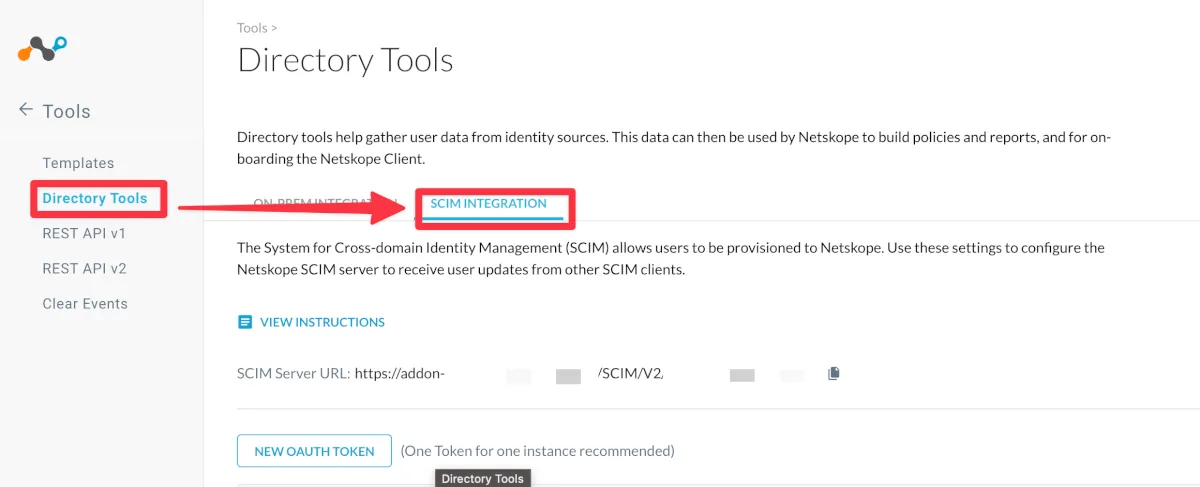1200x487 pixels.
Task: Open Templates in the sidebar
Action: pos(78,163)
